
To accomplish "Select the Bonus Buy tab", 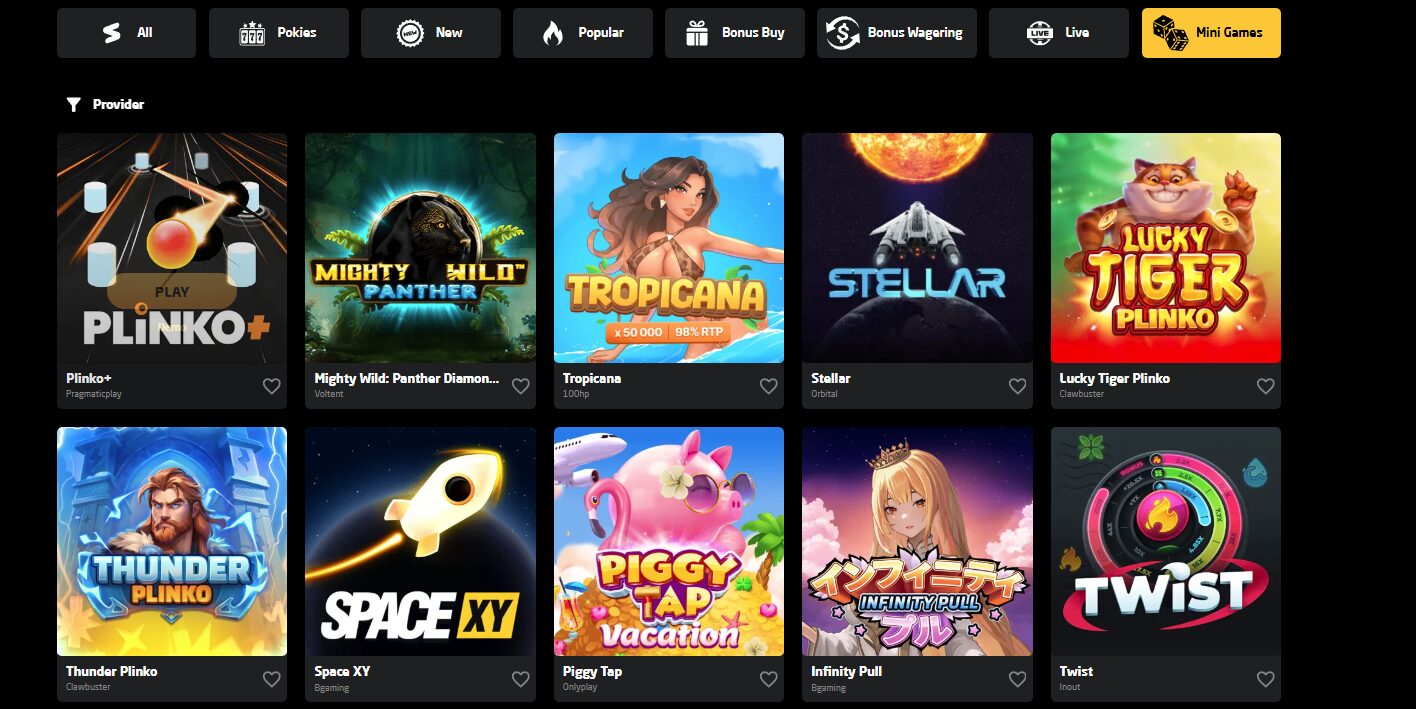I will point(735,33).
